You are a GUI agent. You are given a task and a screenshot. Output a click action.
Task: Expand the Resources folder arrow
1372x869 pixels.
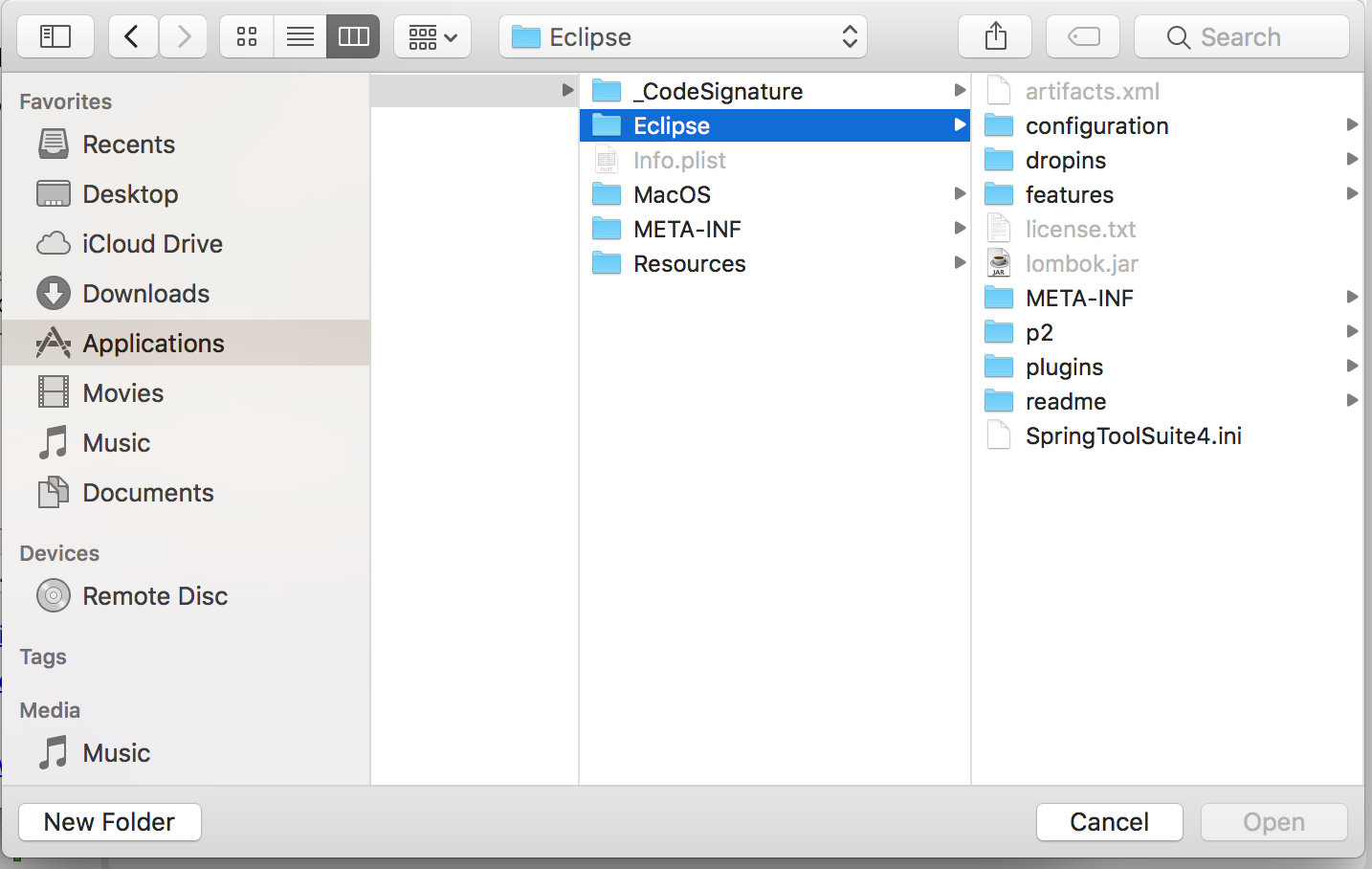click(x=960, y=263)
